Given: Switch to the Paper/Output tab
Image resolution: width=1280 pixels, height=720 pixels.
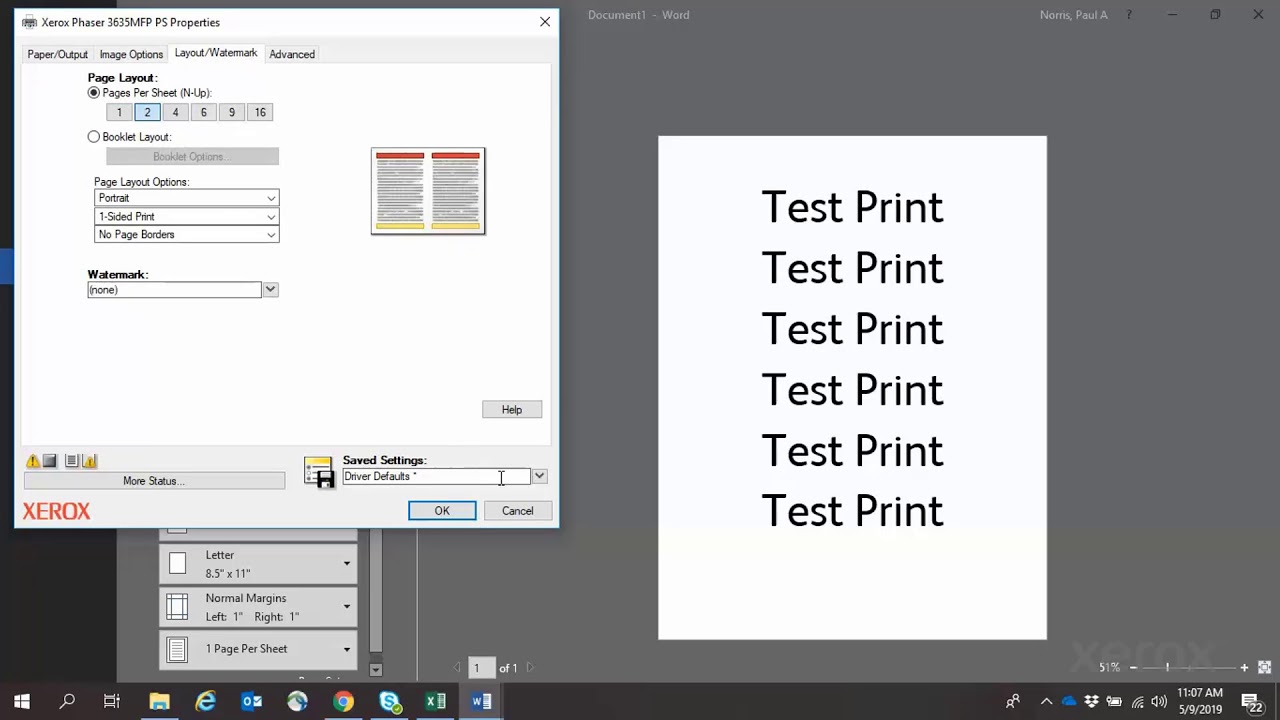Looking at the screenshot, I should pyautogui.click(x=57, y=54).
